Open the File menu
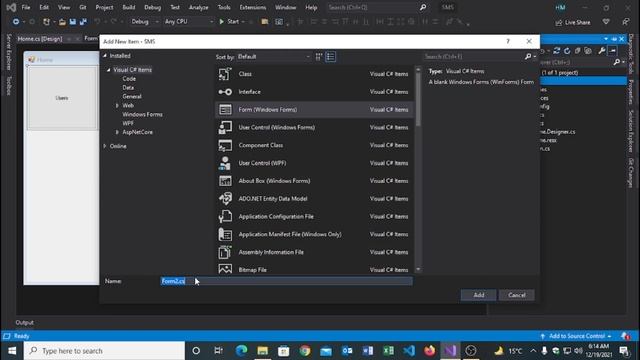Image resolution: width=640 pixels, height=360 pixels. coord(26,7)
